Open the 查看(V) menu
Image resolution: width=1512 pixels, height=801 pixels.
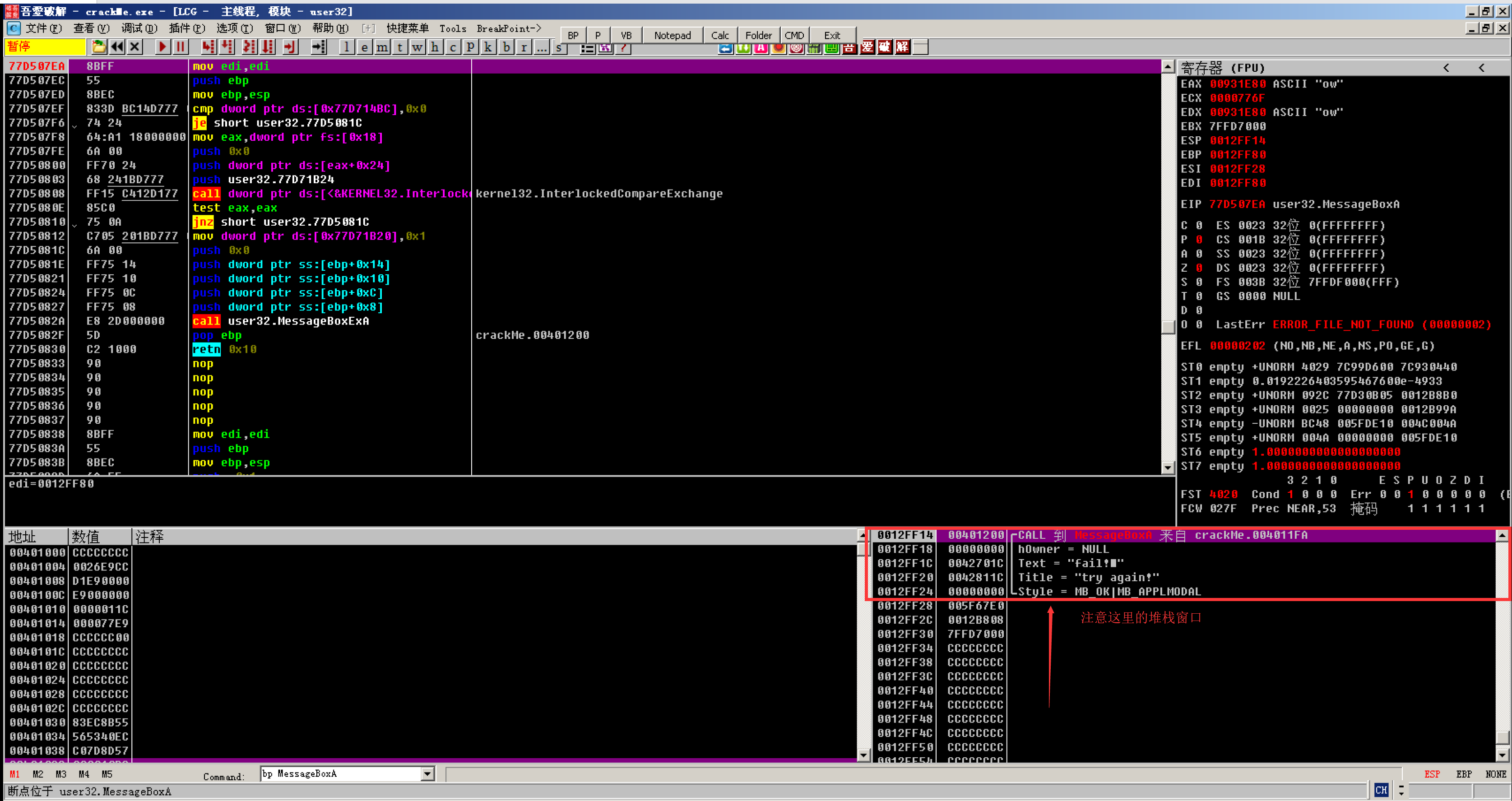coord(92,28)
